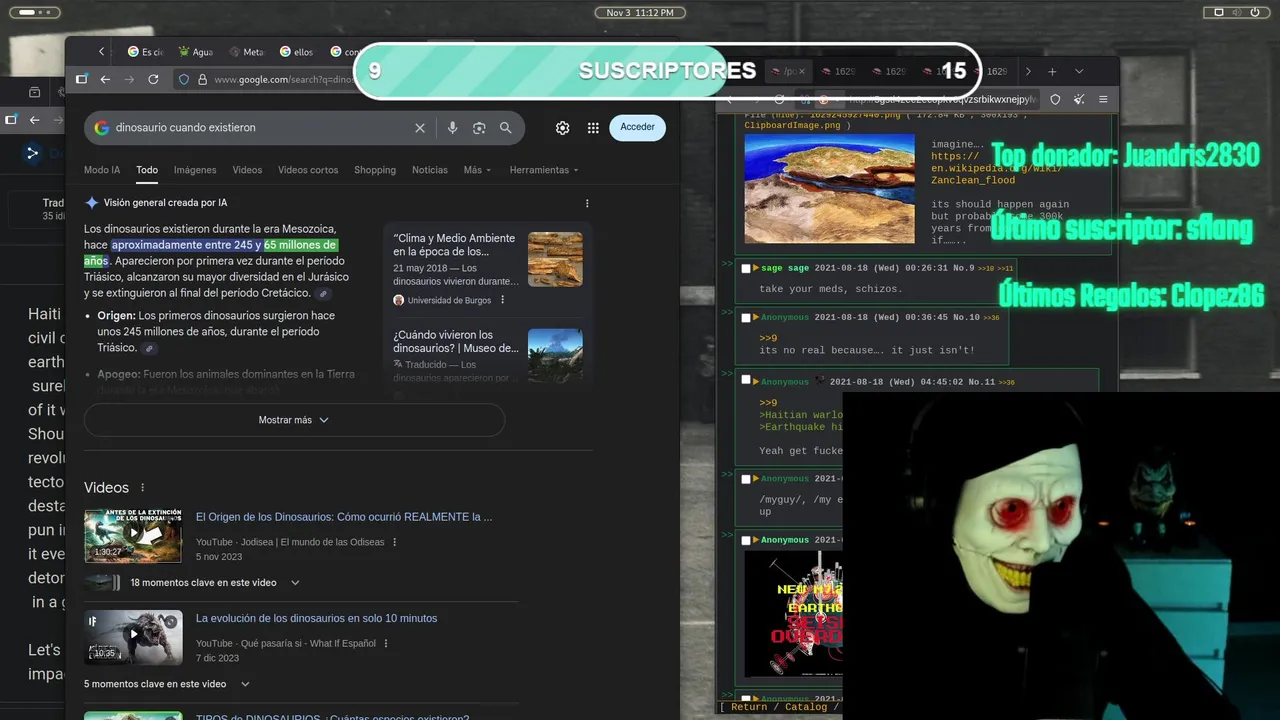Go forward in the Google browser window
Image resolution: width=1280 pixels, height=720 pixels.
point(129,79)
